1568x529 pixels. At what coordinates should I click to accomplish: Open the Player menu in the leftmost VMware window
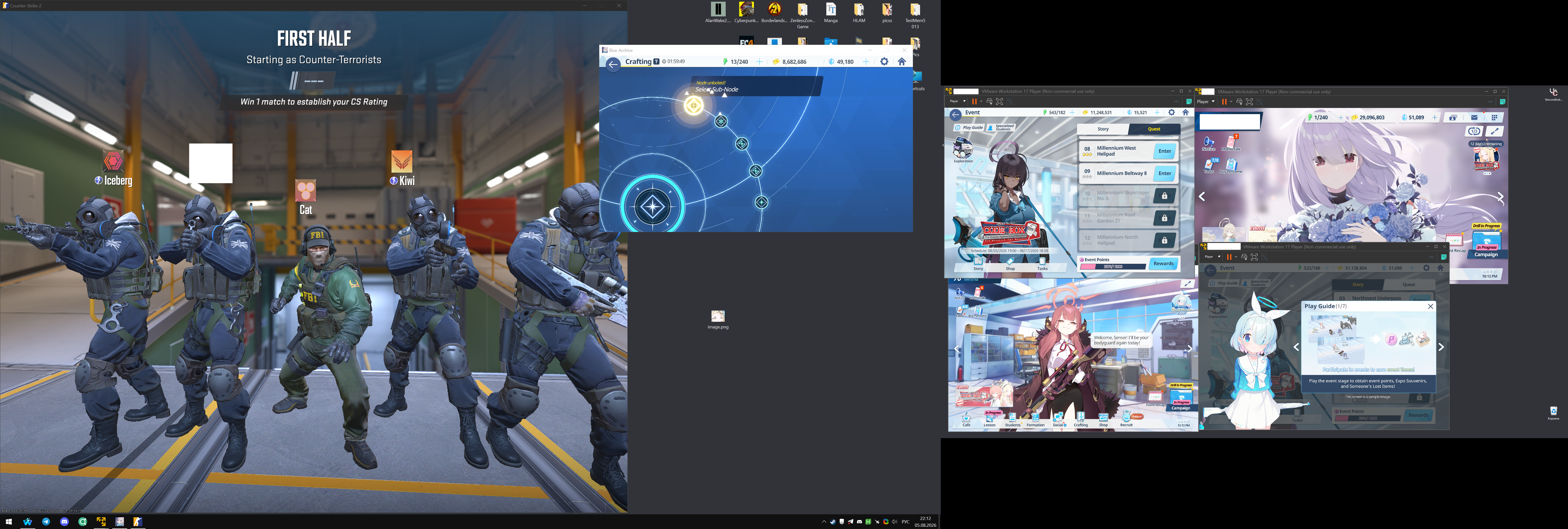[957, 102]
